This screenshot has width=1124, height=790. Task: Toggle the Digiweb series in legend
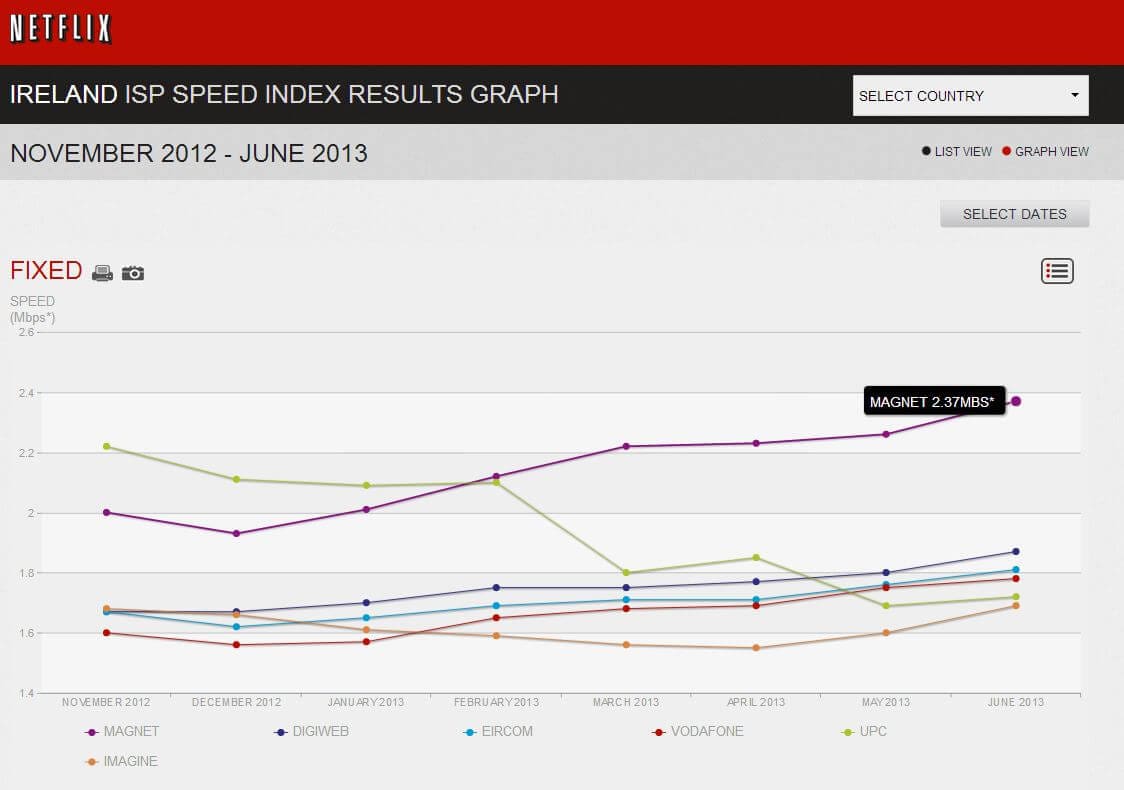[x=312, y=731]
